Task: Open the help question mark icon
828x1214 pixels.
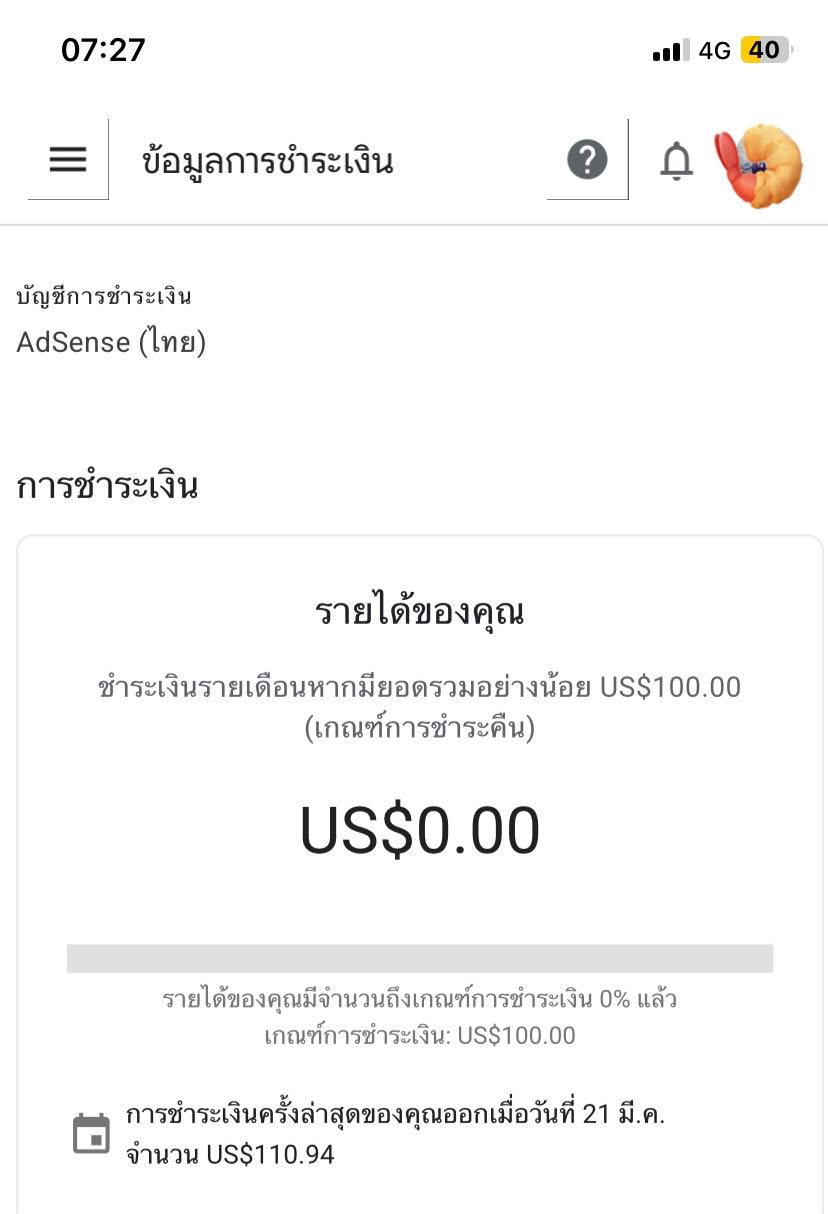Action: (x=587, y=160)
